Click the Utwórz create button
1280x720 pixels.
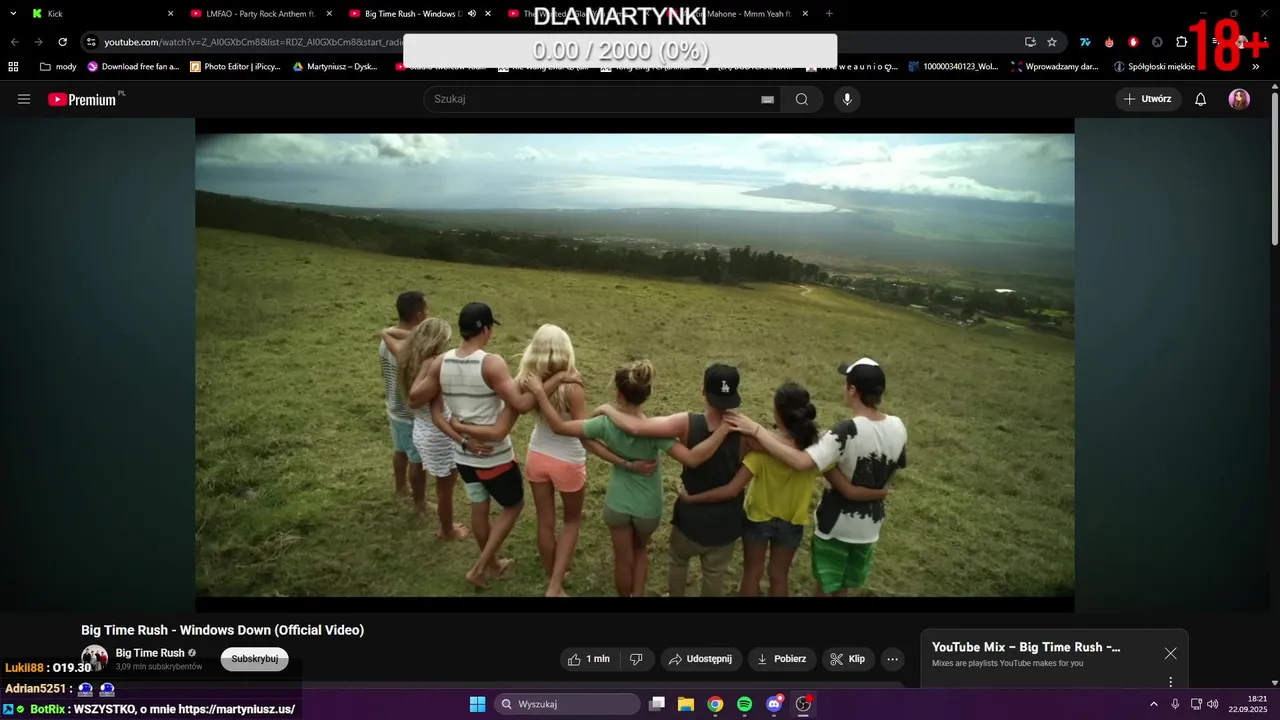click(1148, 99)
